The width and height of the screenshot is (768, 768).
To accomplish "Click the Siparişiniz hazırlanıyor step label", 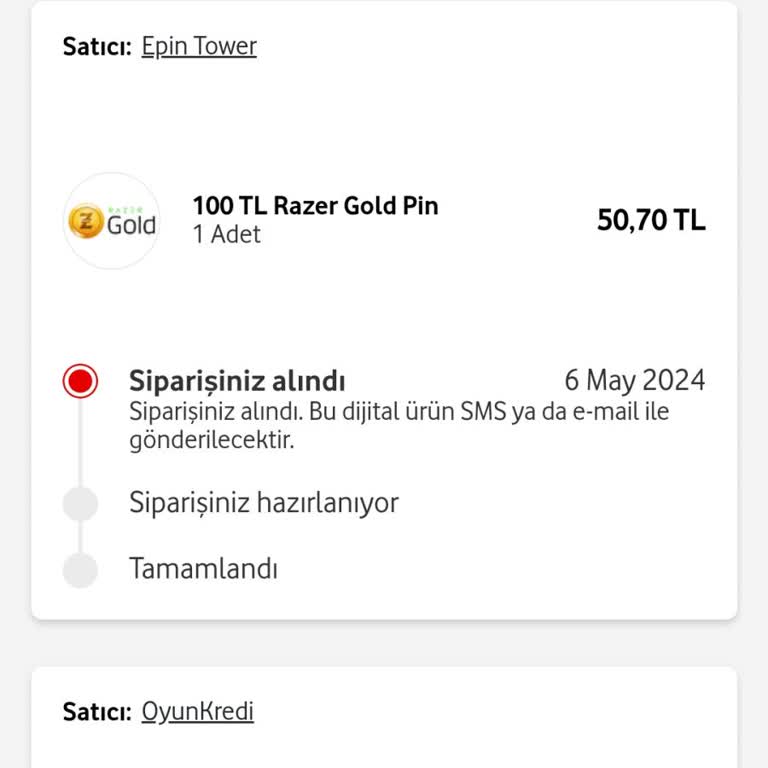I will (264, 503).
